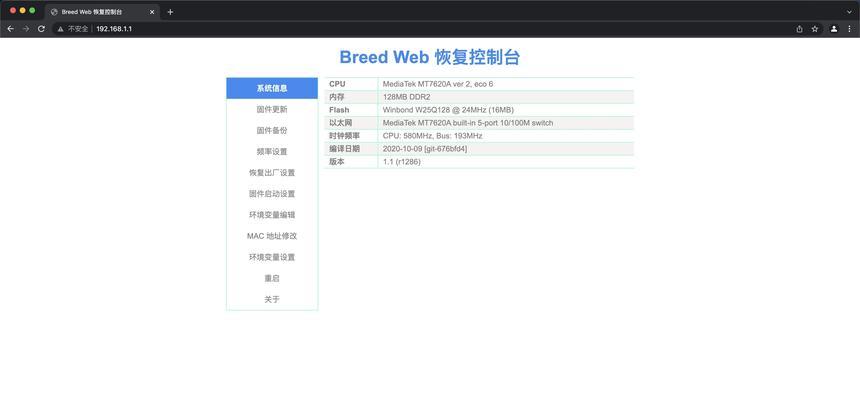Viewport: 860px width, 400px height.
Task: Expand the tab search chevron
Action: 850,12
